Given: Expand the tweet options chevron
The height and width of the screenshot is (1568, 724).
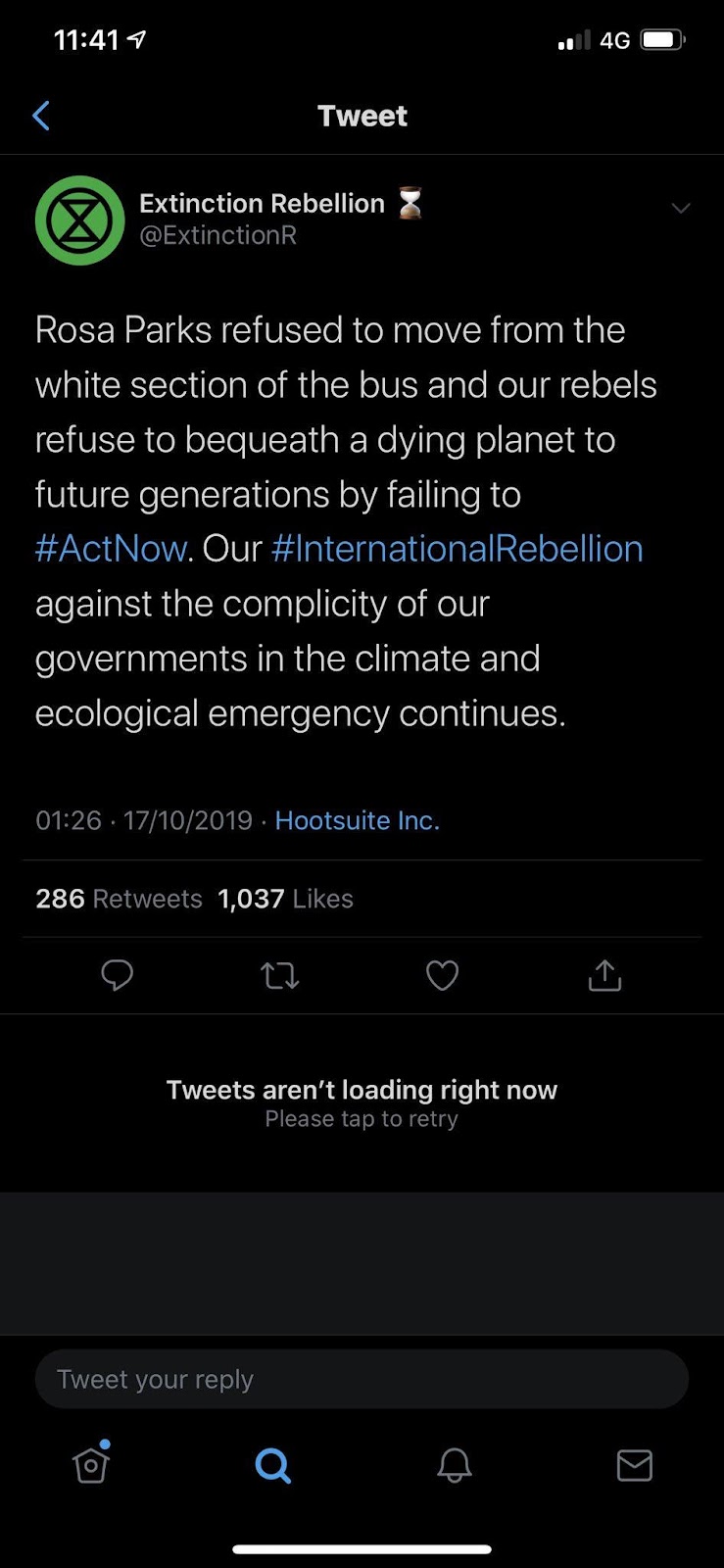Looking at the screenshot, I should pyautogui.click(x=681, y=208).
